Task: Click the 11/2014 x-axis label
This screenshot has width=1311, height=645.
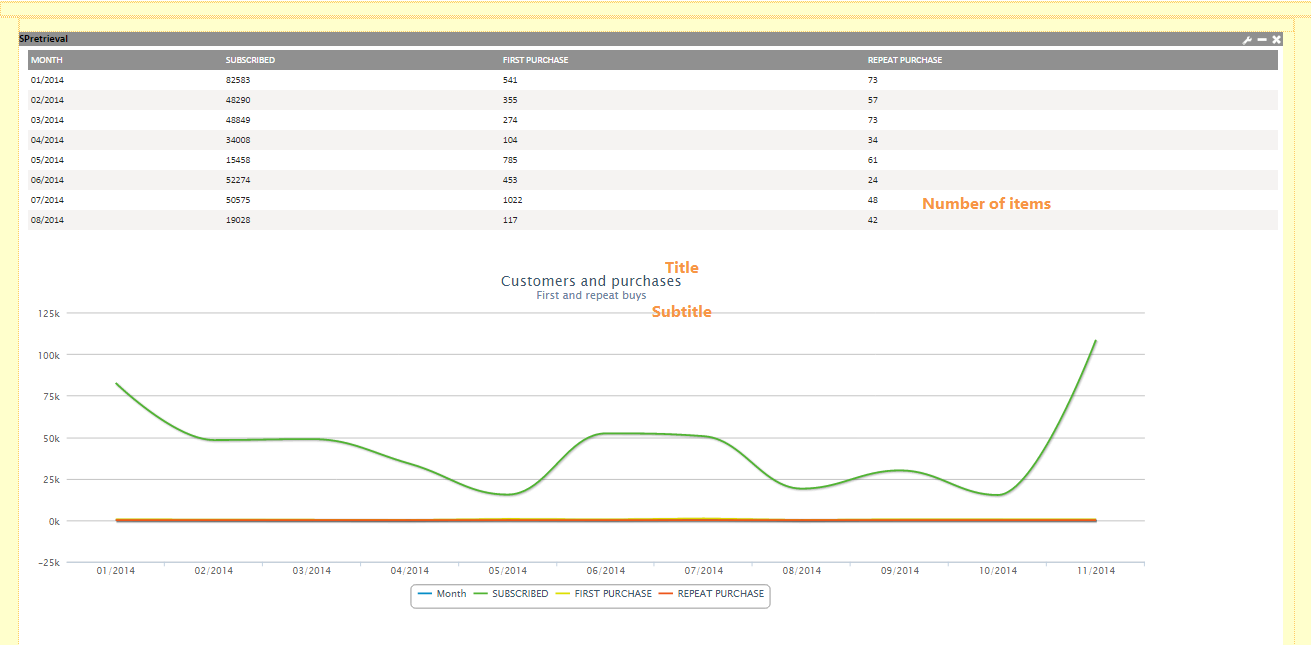Action: [x=1096, y=571]
